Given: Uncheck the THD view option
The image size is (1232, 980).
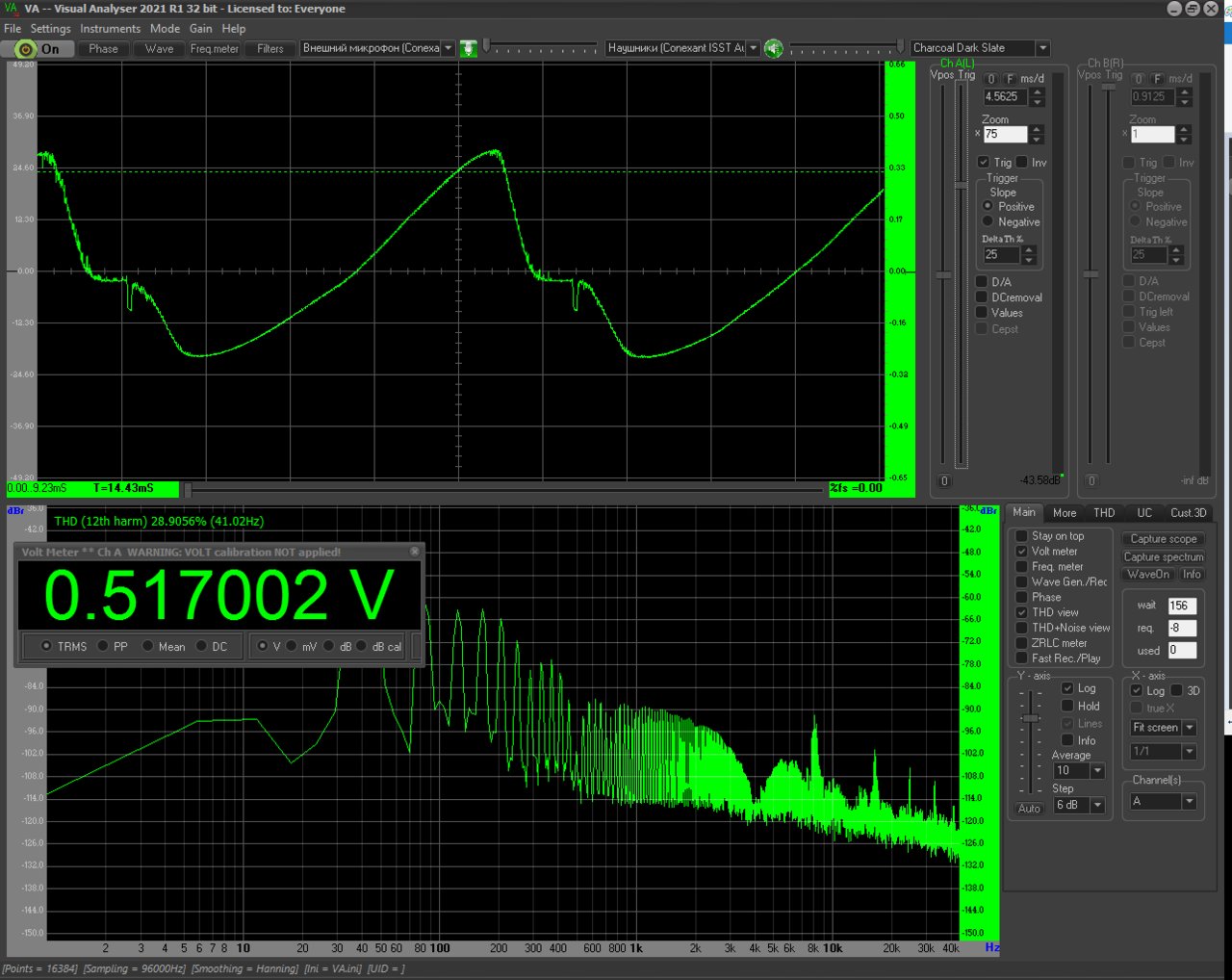Looking at the screenshot, I should 1021,612.
